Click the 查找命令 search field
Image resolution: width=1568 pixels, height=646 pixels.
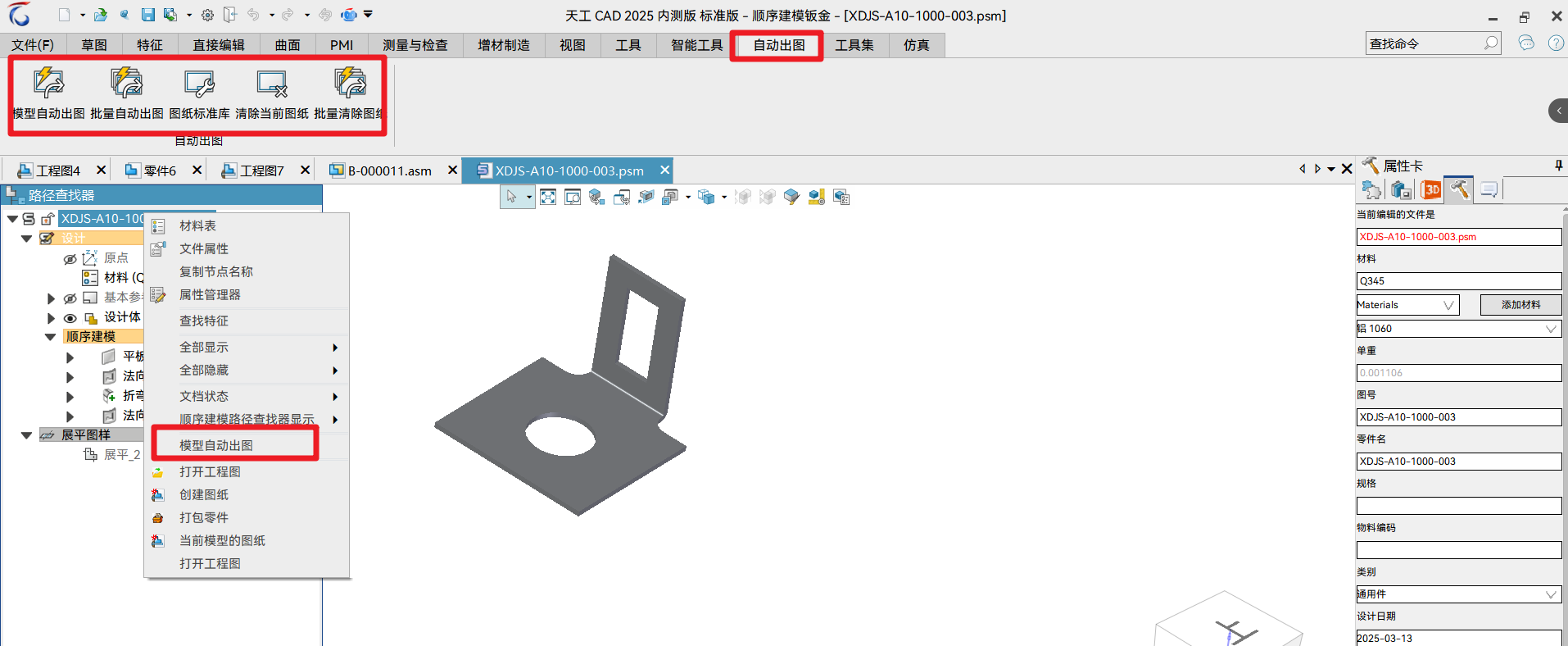pyautogui.click(x=1425, y=43)
